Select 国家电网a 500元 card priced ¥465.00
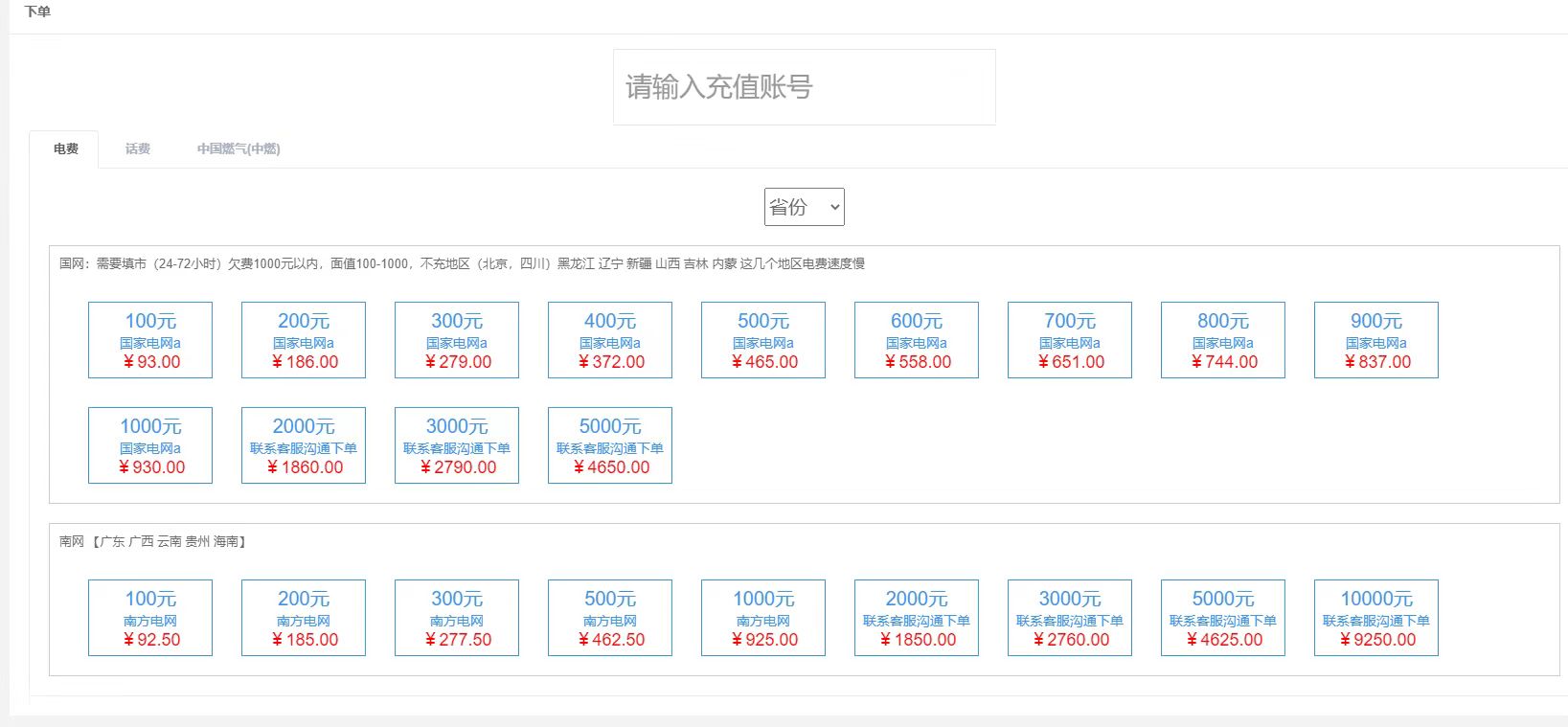The height and width of the screenshot is (727, 1568). click(x=763, y=340)
